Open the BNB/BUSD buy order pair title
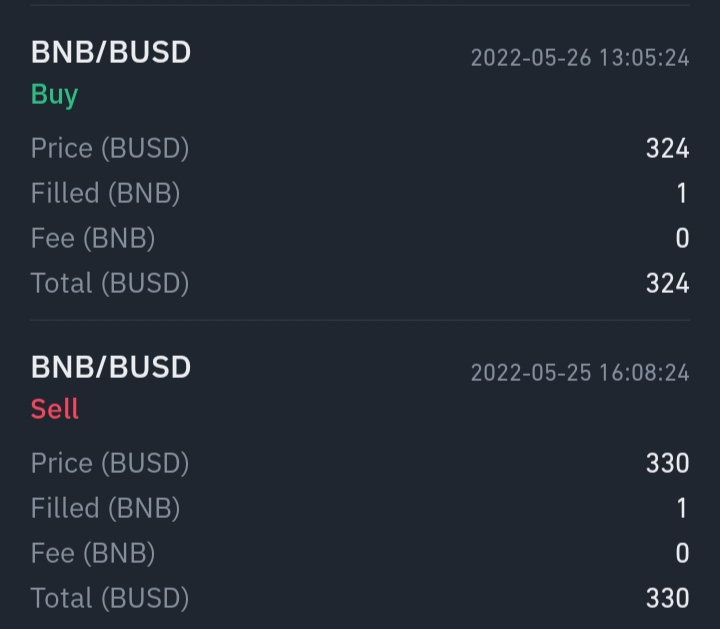 point(111,52)
